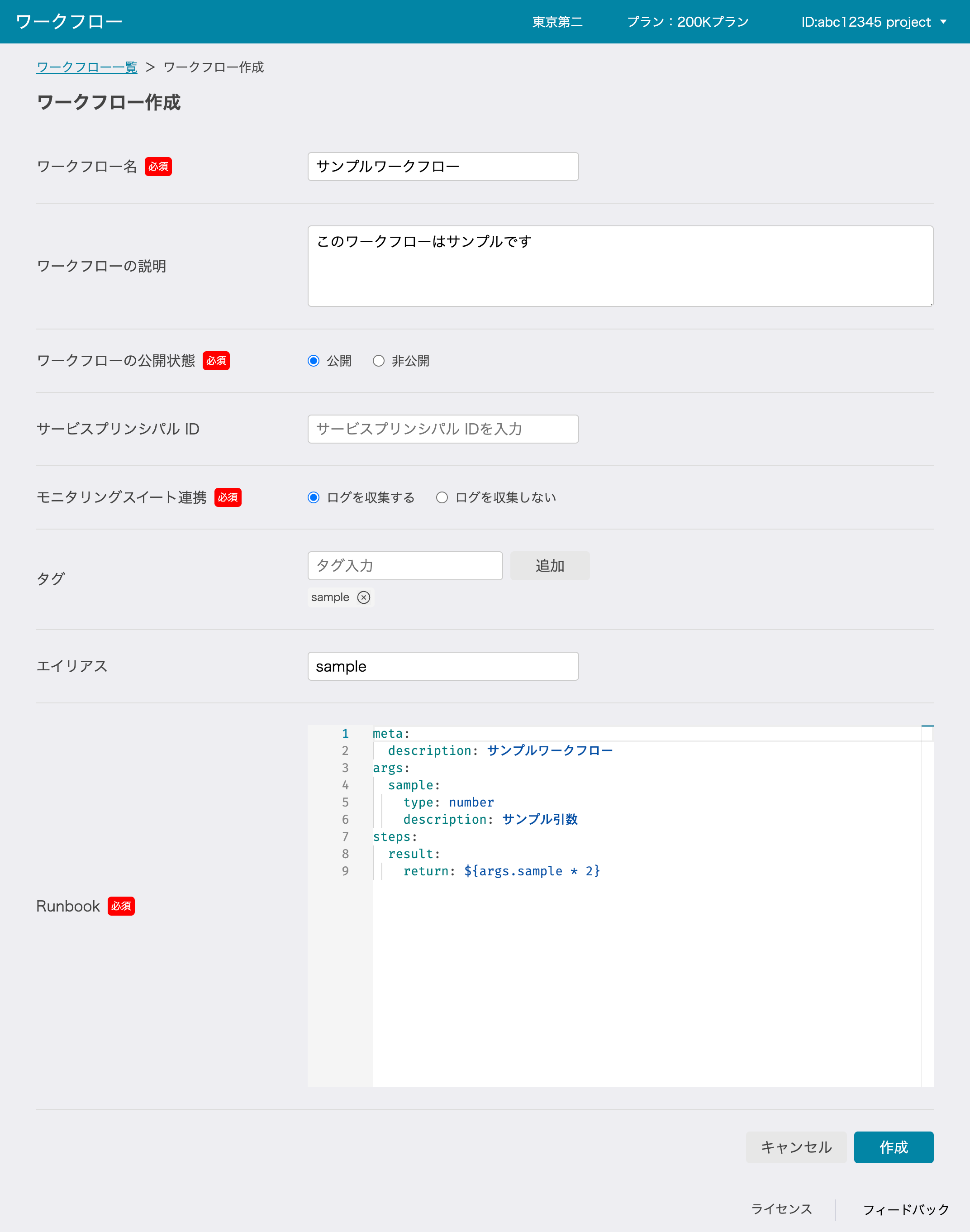Click the プラン：200Kプラン header item
The width and height of the screenshot is (970, 1232).
click(x=687, y=22)
